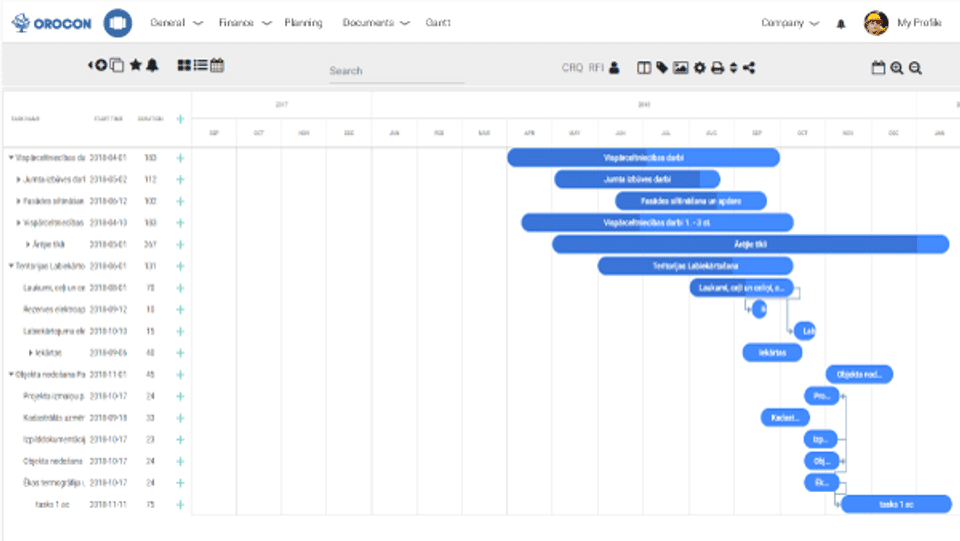The width and height of the screenshot is (960, 541).
Task: Switch to grid tile view
Action: [x=184, y=65]
